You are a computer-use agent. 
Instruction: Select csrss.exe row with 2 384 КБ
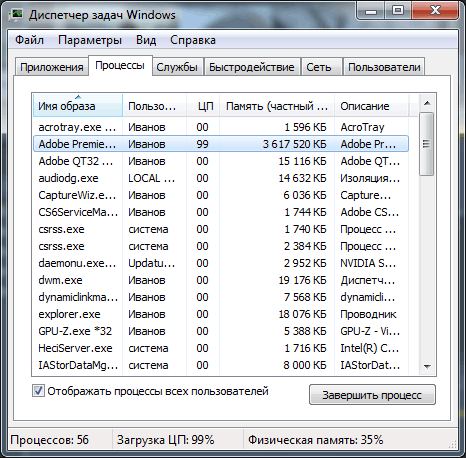(x=221, y=246)
